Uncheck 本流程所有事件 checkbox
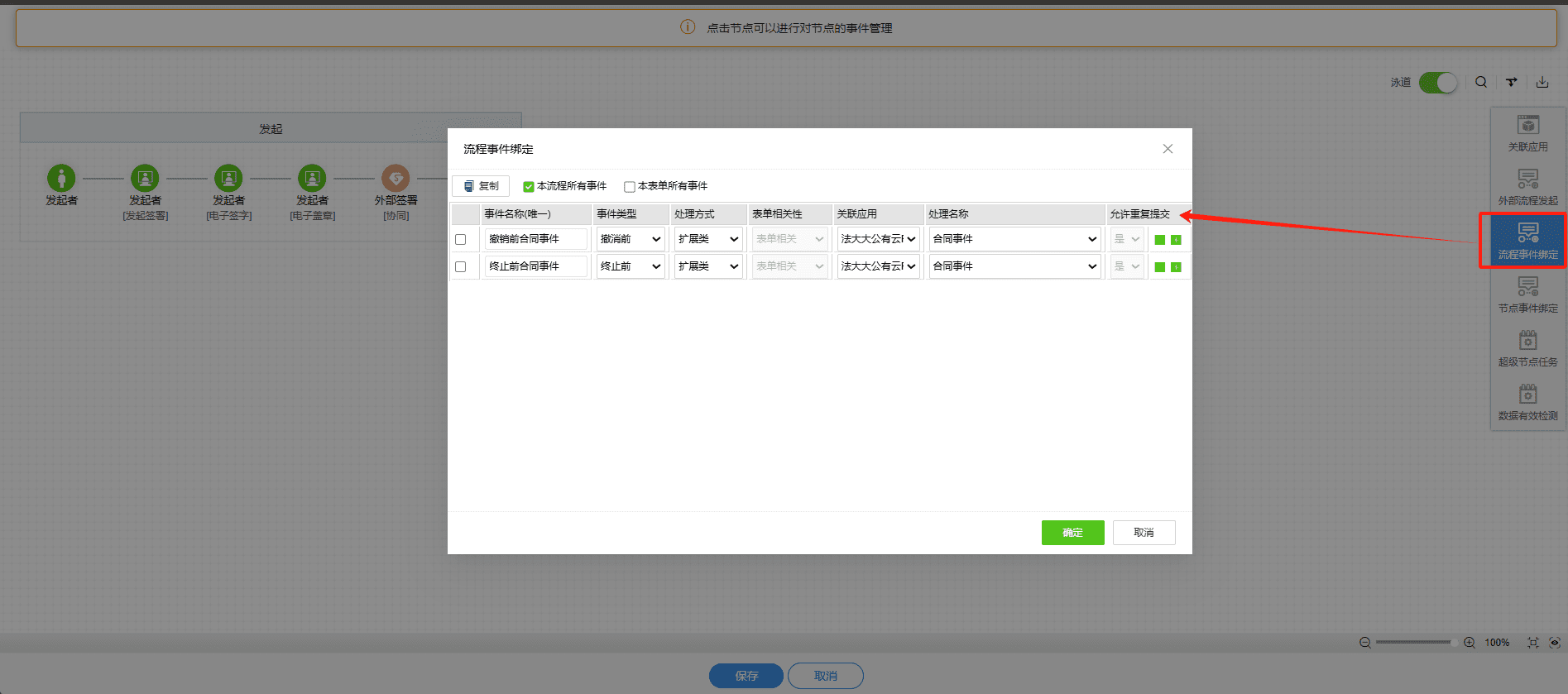The image size is (1568, 694). pyautogui.click(x=528, y=187)
